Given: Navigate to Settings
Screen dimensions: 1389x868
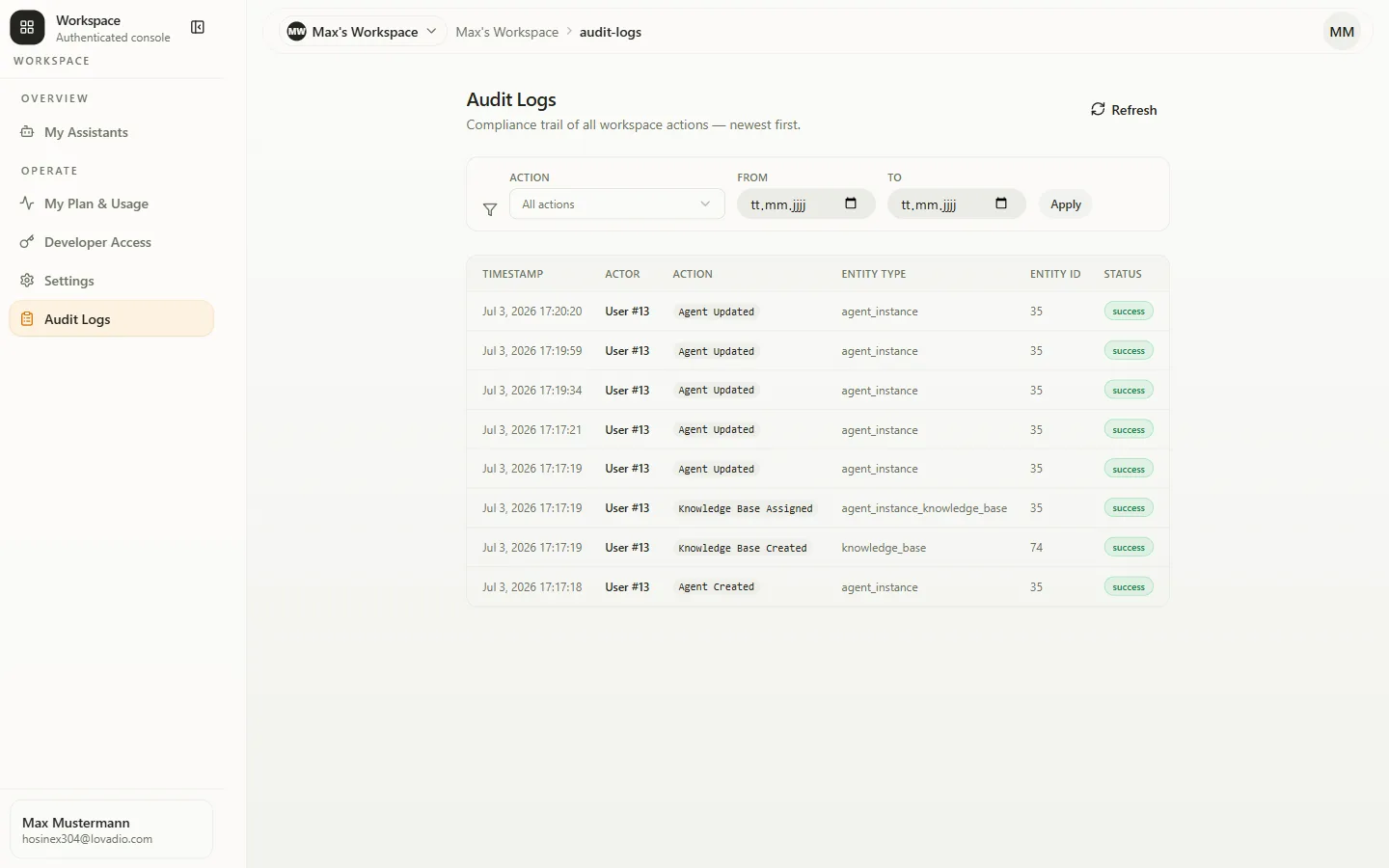Looking at the screenshot, I should click(112, 281).
